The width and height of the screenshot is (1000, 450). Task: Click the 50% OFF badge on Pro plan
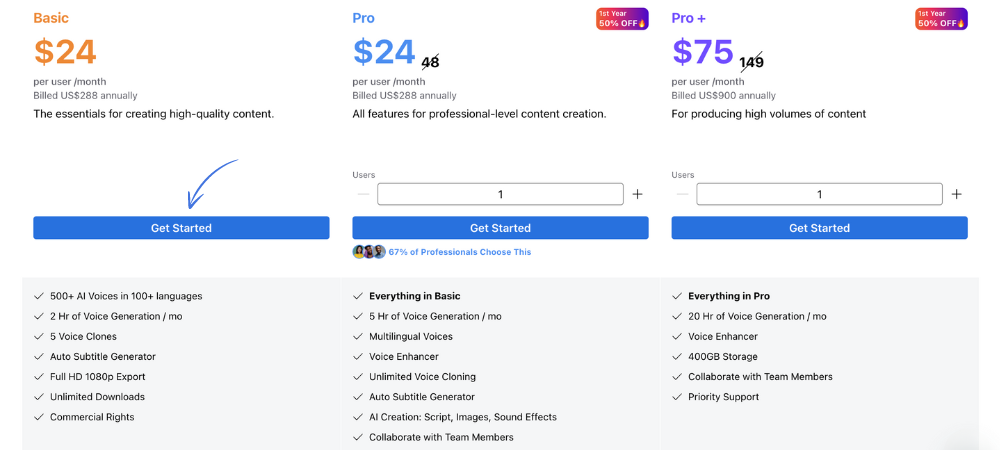(x=622, y=18)
